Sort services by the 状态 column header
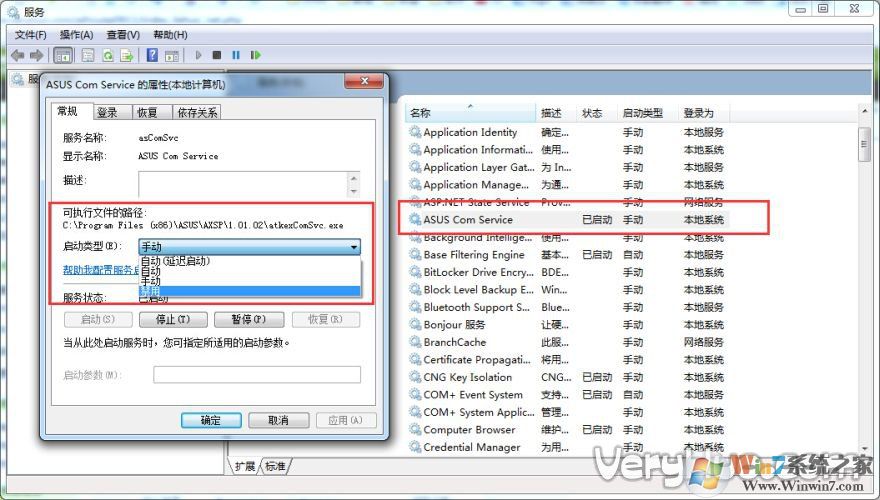 tap(597, 113)
